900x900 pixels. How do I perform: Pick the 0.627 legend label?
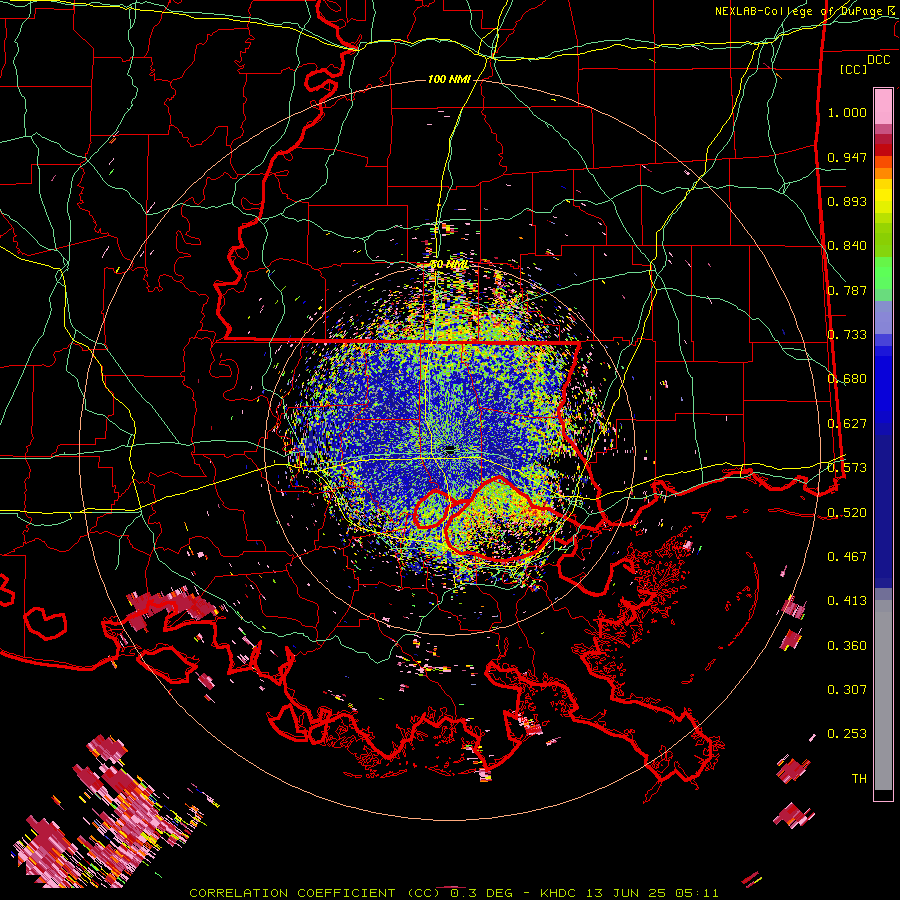(x=847, y=424)
